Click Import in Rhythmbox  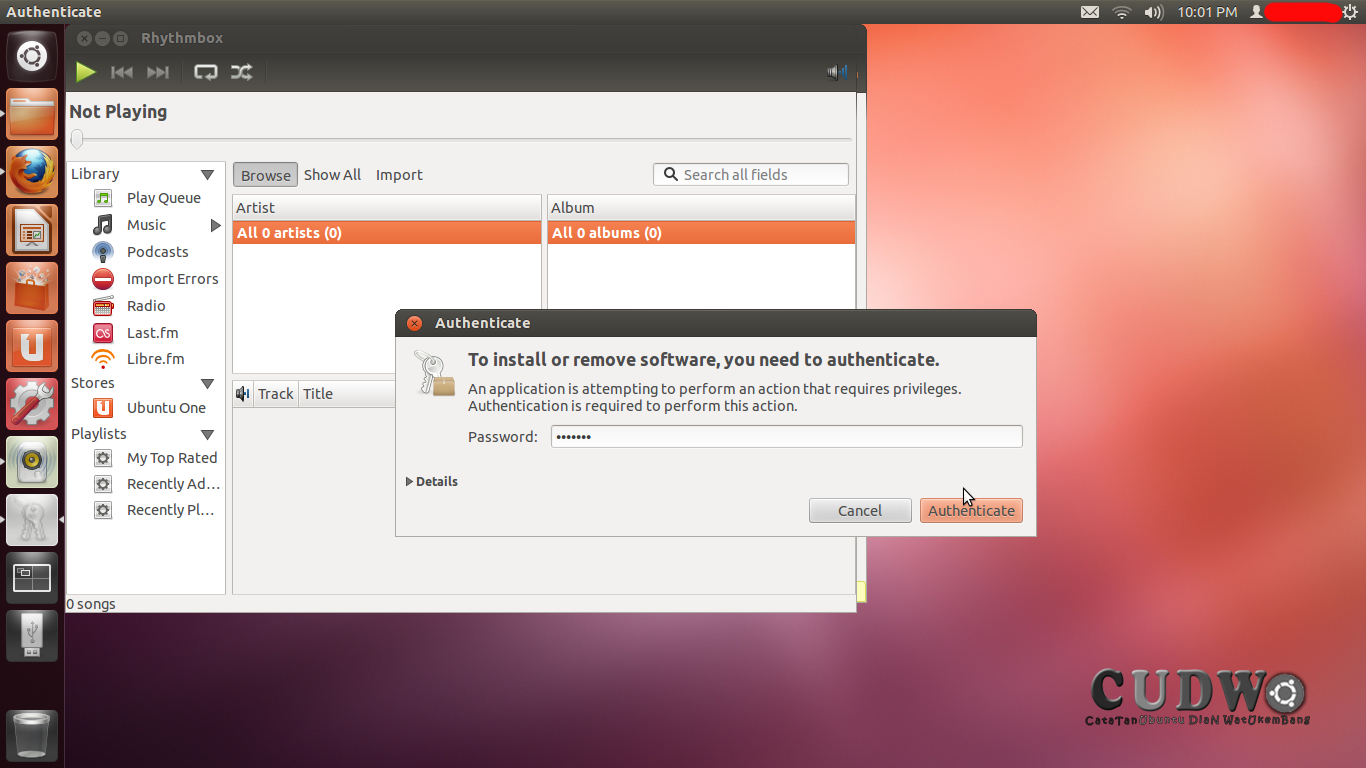[399, 175]
